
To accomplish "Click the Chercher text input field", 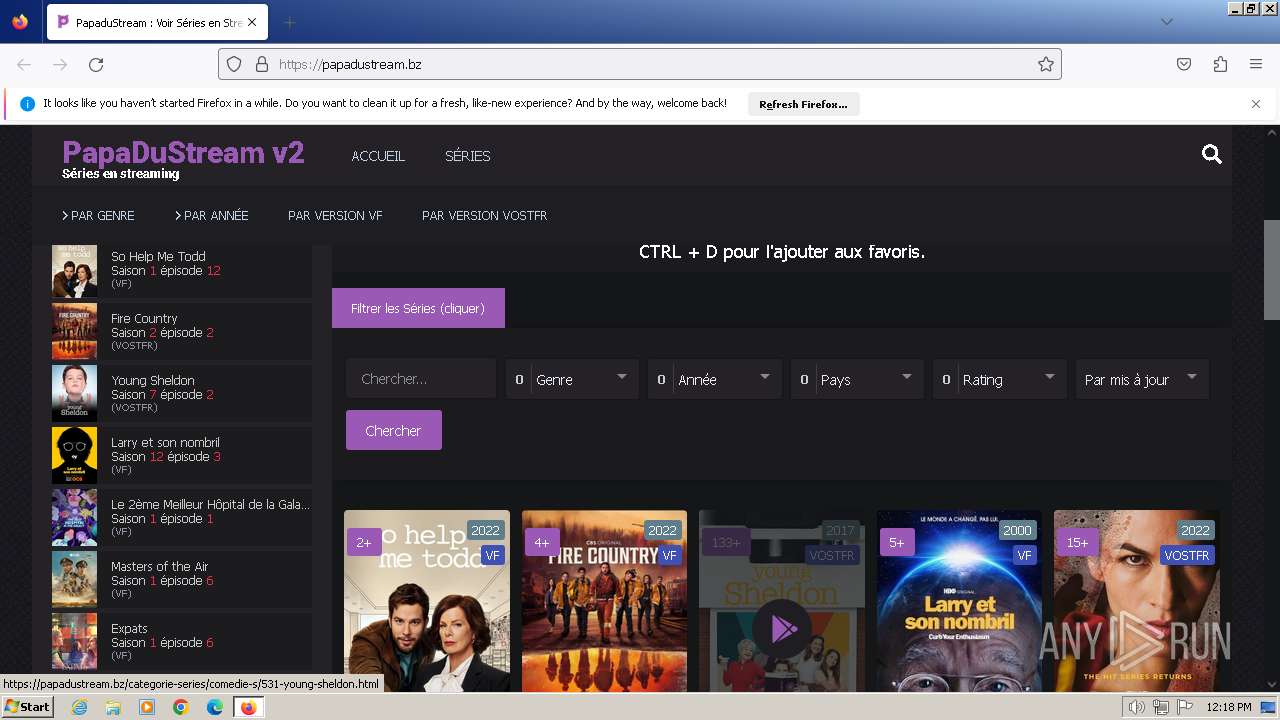I will click(x=421, y=379).
